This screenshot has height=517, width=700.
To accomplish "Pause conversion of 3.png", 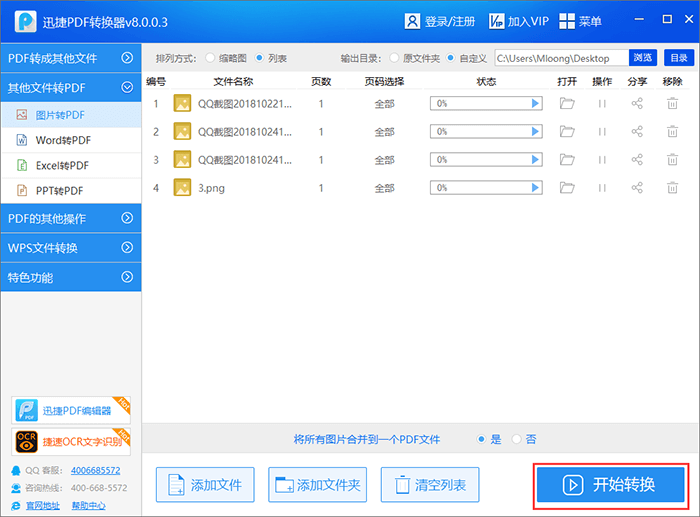I will (602, 188).
